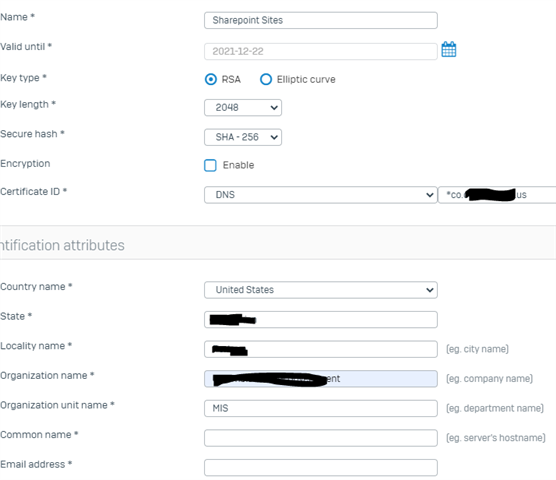This screenshot has height=480, width=556.
Task: Choose the Elliptic curve key type
Action: [266, 79]
